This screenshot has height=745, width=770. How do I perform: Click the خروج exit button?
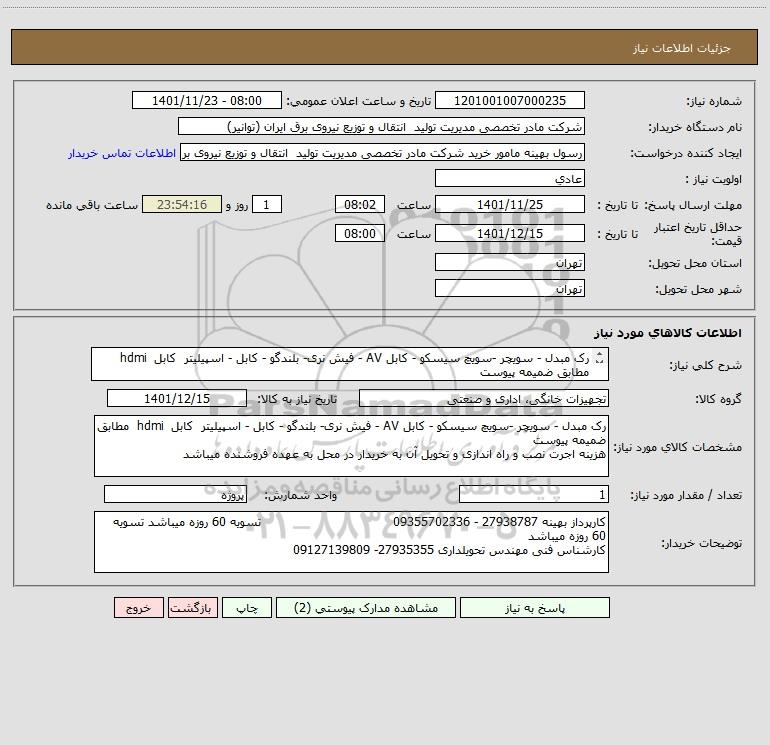point(138,608)
